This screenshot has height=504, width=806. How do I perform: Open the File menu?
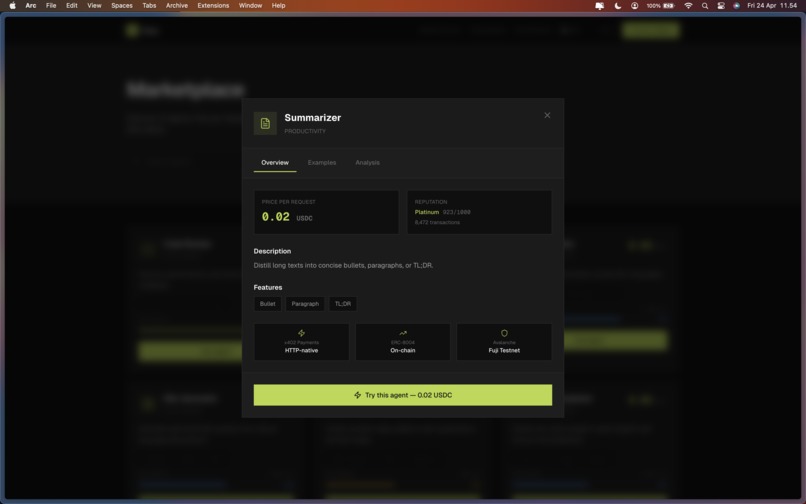(51, 6)
